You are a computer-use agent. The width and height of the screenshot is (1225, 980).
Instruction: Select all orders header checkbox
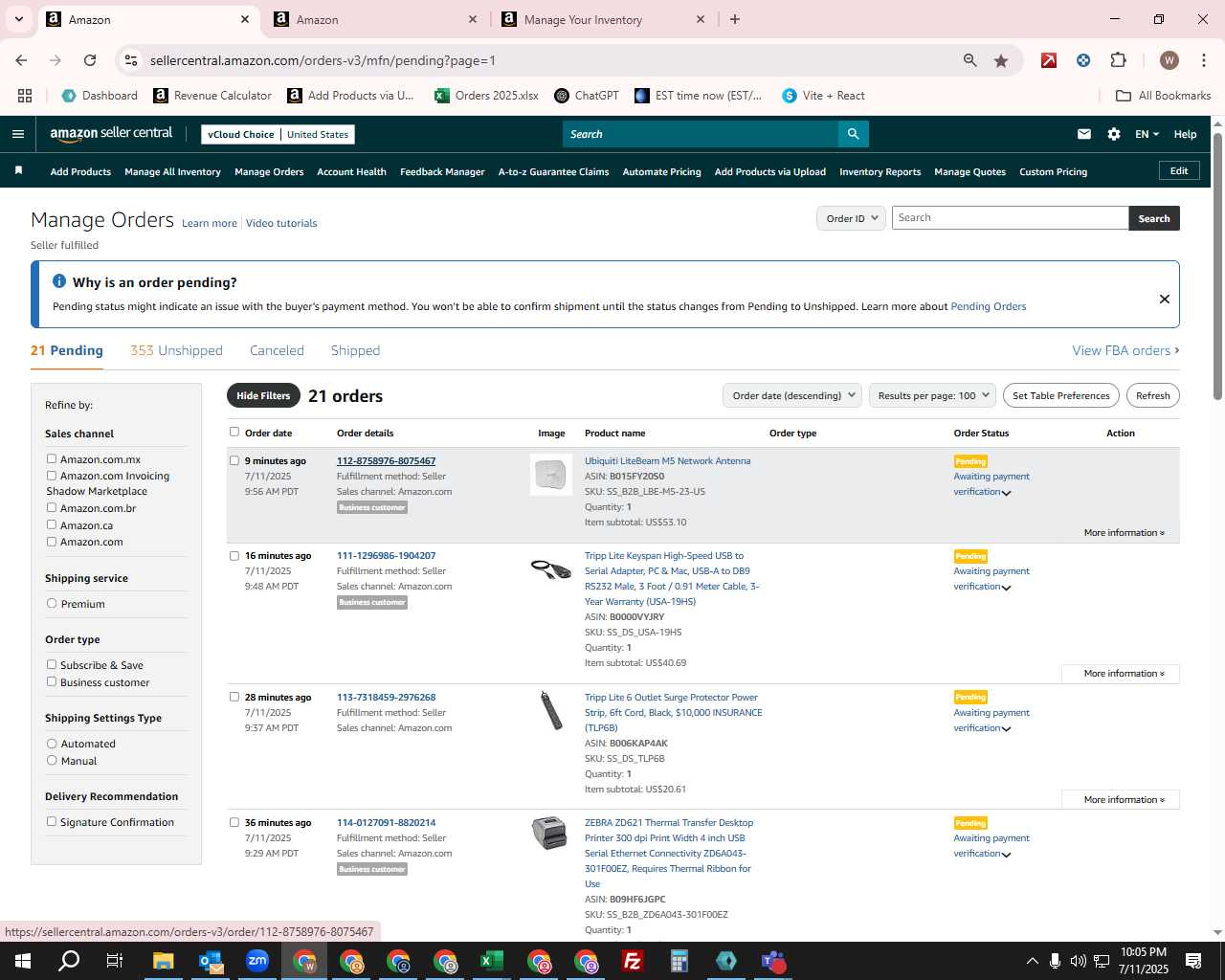coord(234,432)
